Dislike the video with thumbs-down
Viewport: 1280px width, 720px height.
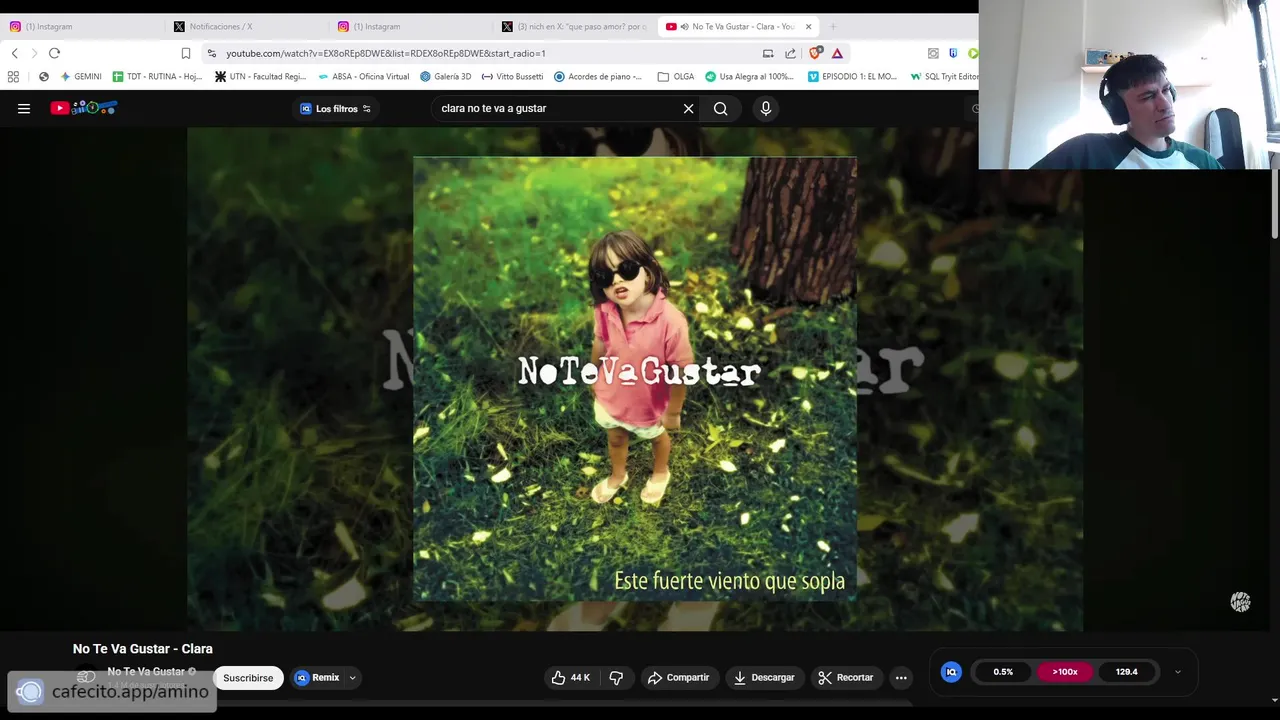tap(616, 678)
